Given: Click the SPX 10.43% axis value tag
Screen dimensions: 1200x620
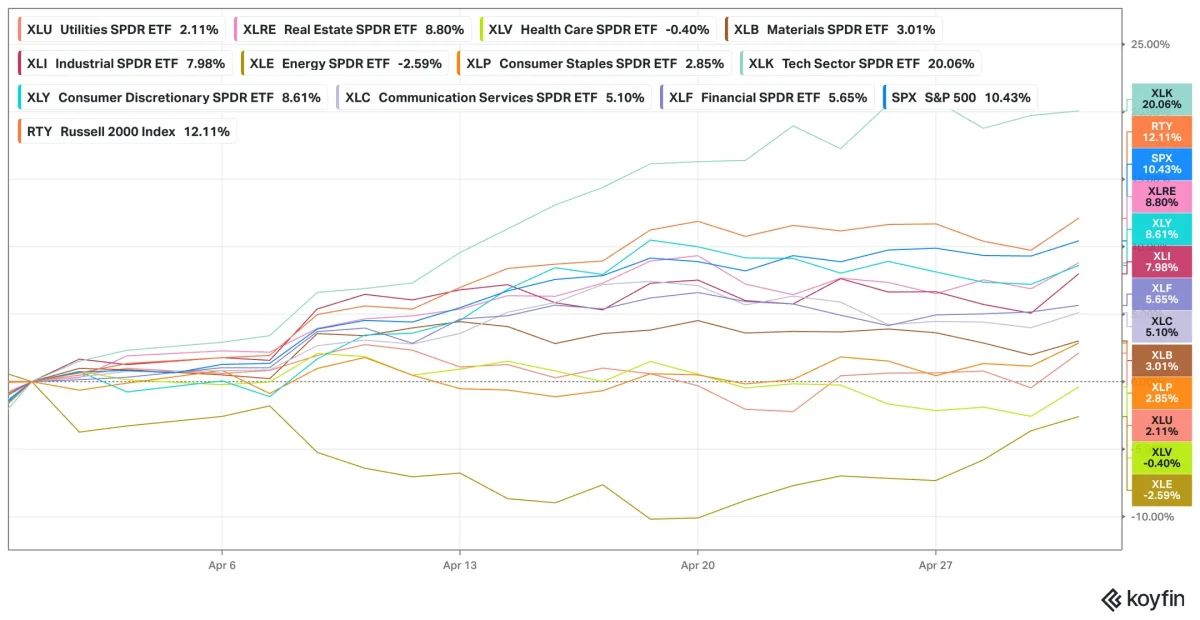Looking at the screenshot, I should pos(1161,164).
